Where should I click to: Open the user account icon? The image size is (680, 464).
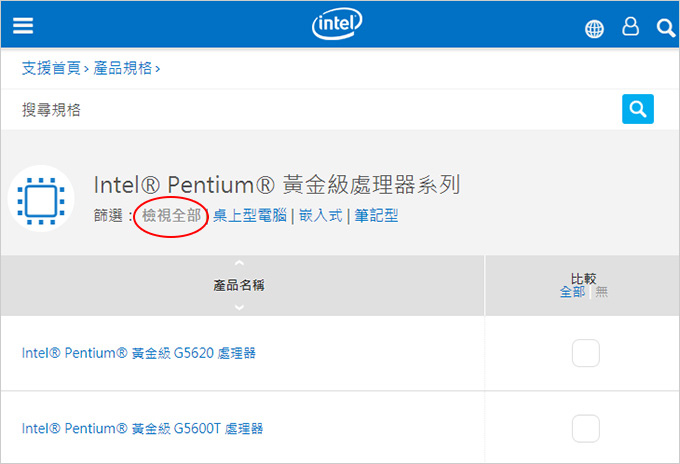[x=630, y=26]
